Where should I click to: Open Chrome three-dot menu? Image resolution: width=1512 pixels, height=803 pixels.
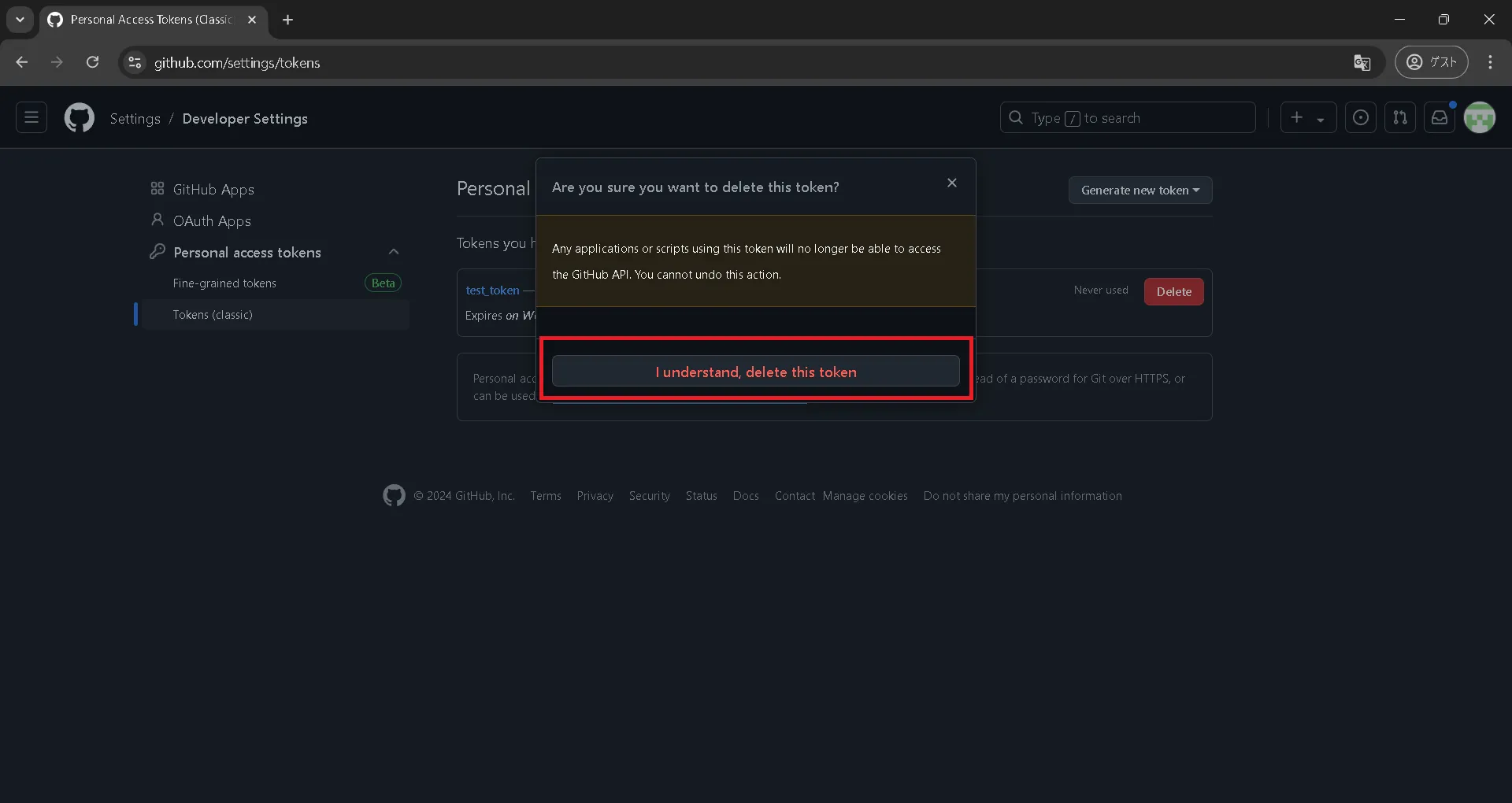[x=1490, y=62]
